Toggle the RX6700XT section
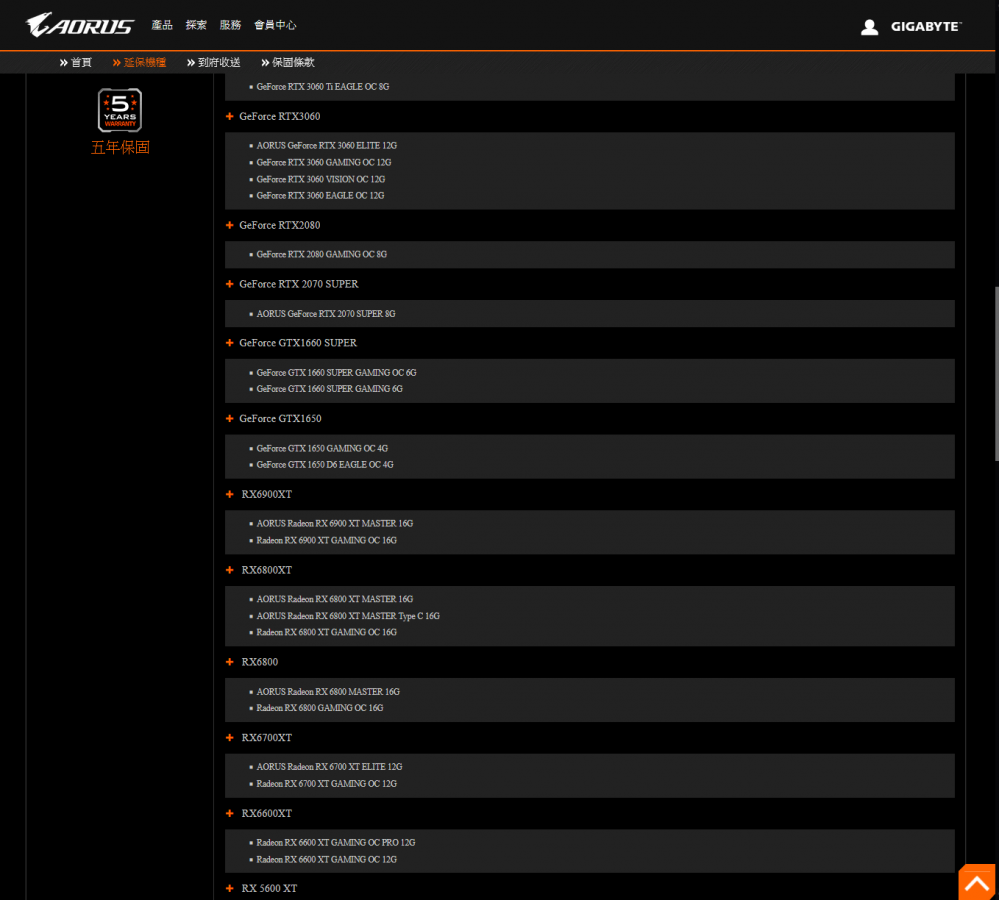 click(259, 738)
